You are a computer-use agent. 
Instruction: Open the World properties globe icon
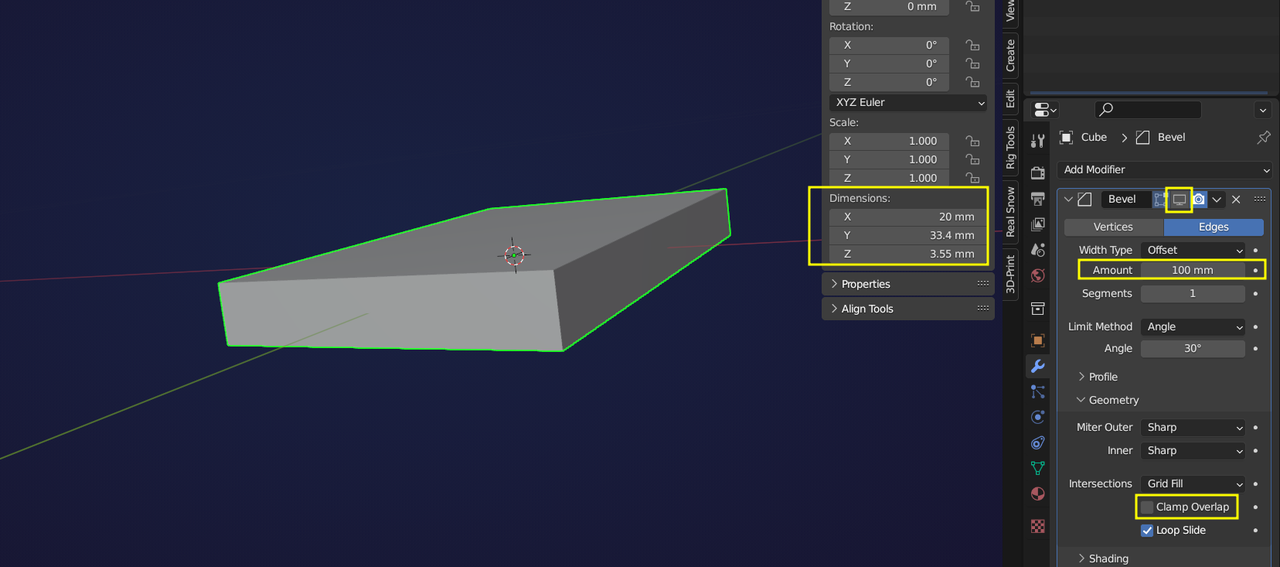pos(1038,275)
